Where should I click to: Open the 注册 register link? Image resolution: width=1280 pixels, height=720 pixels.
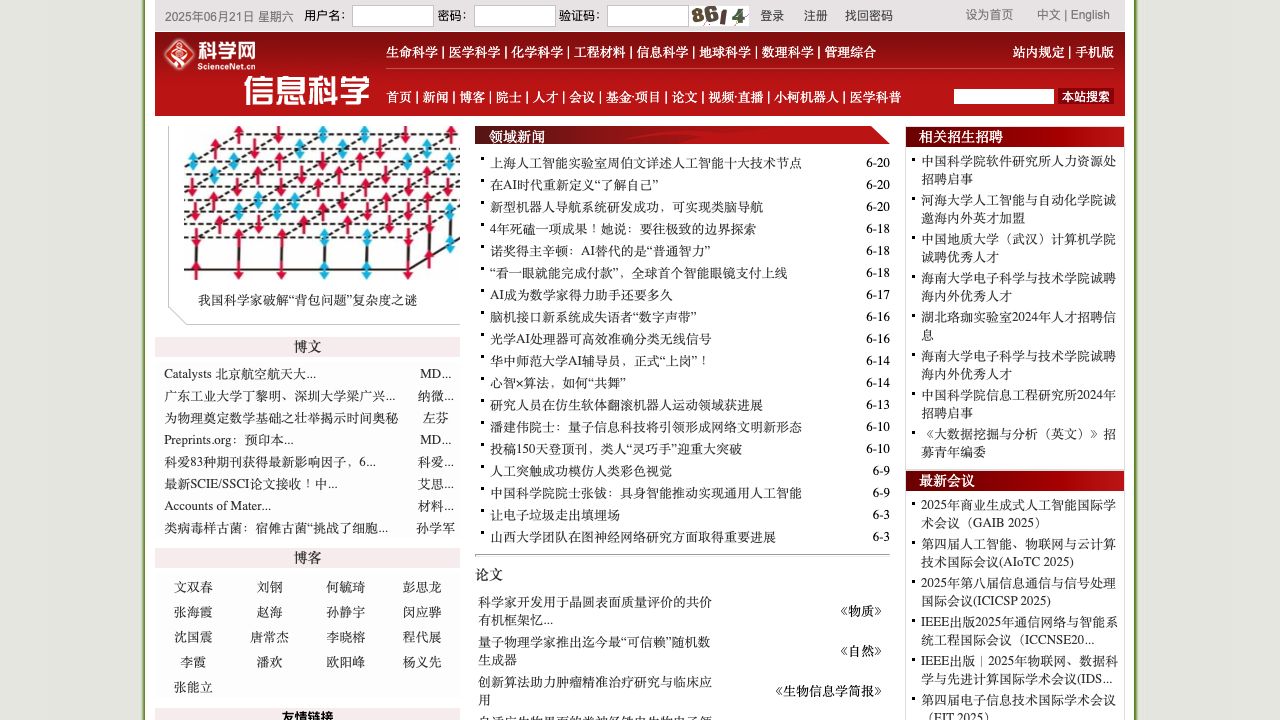click(815, 16)
